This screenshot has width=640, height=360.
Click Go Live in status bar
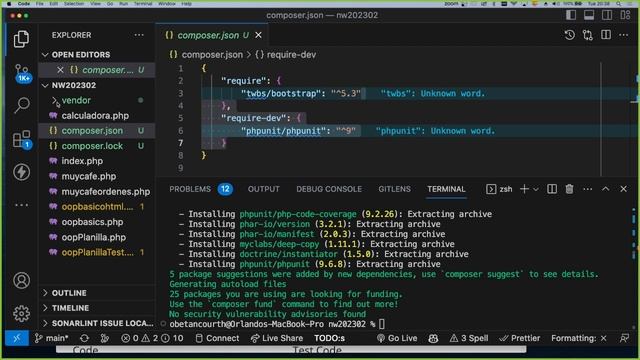(x=397, y=338)
